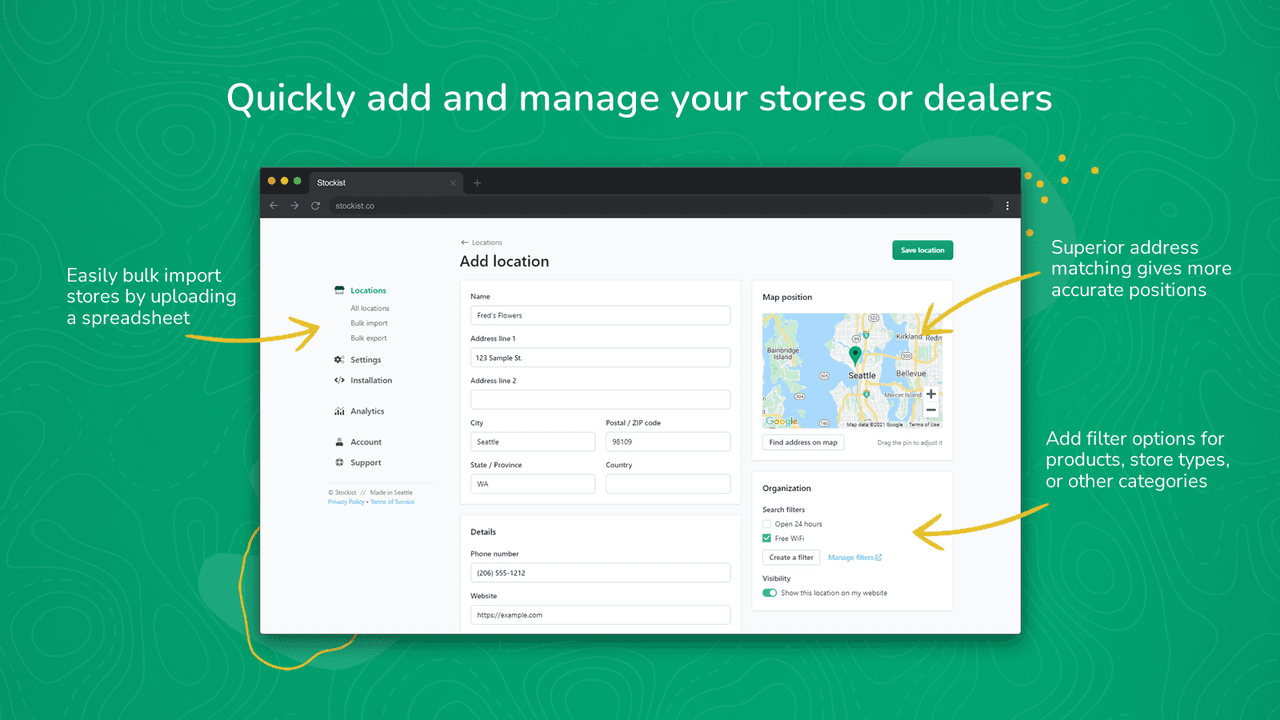
Task: Click the Address line 1 field
Action: tap(600, 357)
